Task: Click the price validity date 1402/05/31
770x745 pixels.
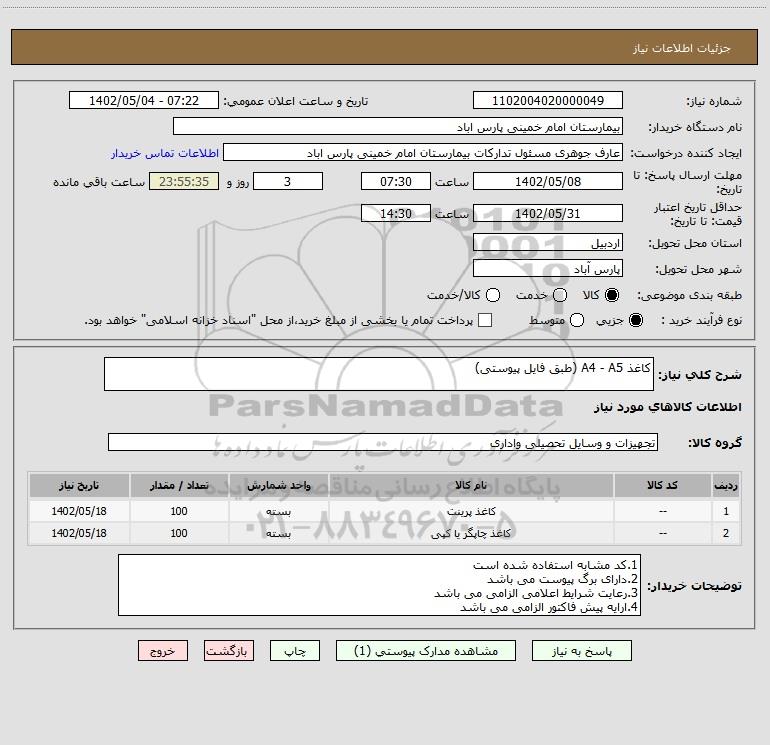Action: (548, 214)
